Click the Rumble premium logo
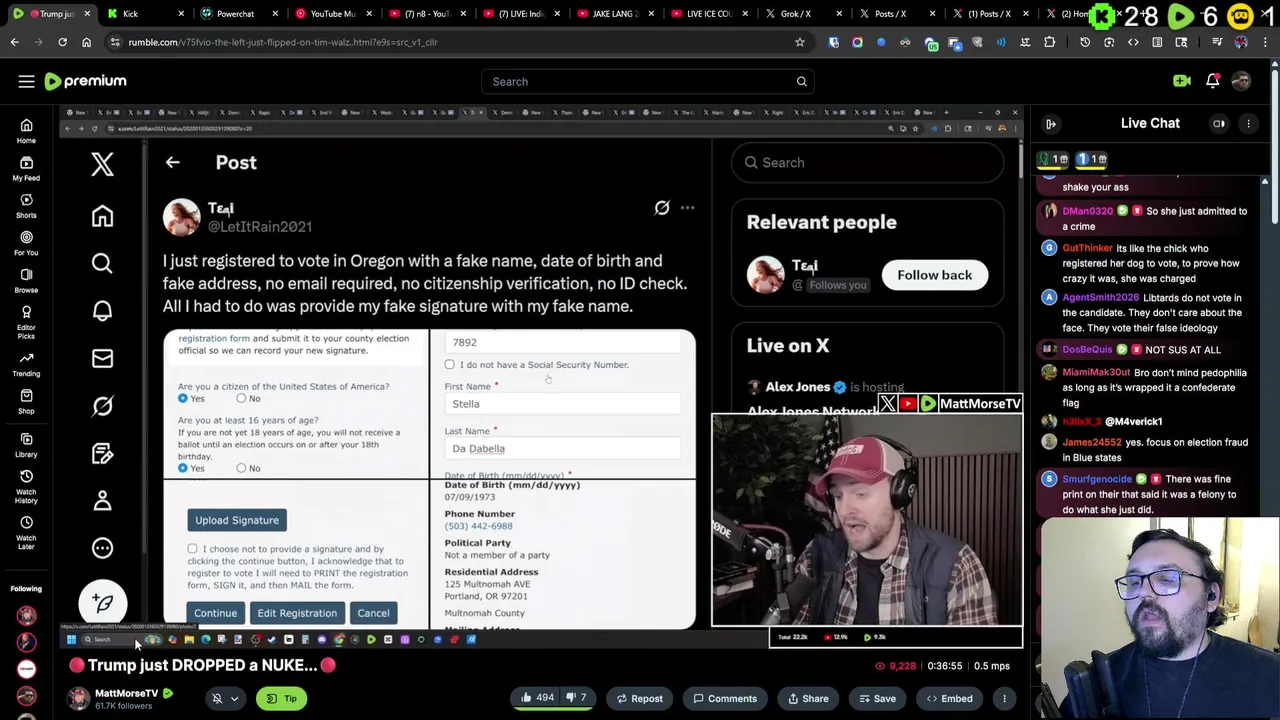 (86, 81)
